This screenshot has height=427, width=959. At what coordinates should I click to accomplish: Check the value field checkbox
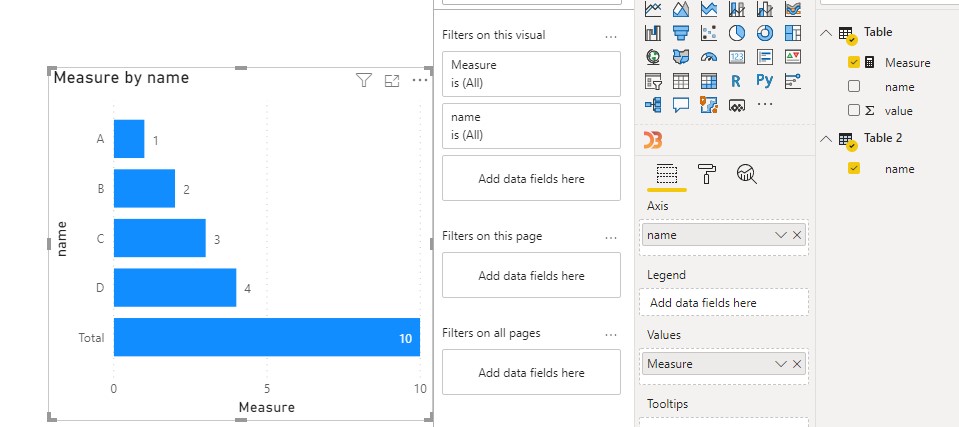click(854, 111)
